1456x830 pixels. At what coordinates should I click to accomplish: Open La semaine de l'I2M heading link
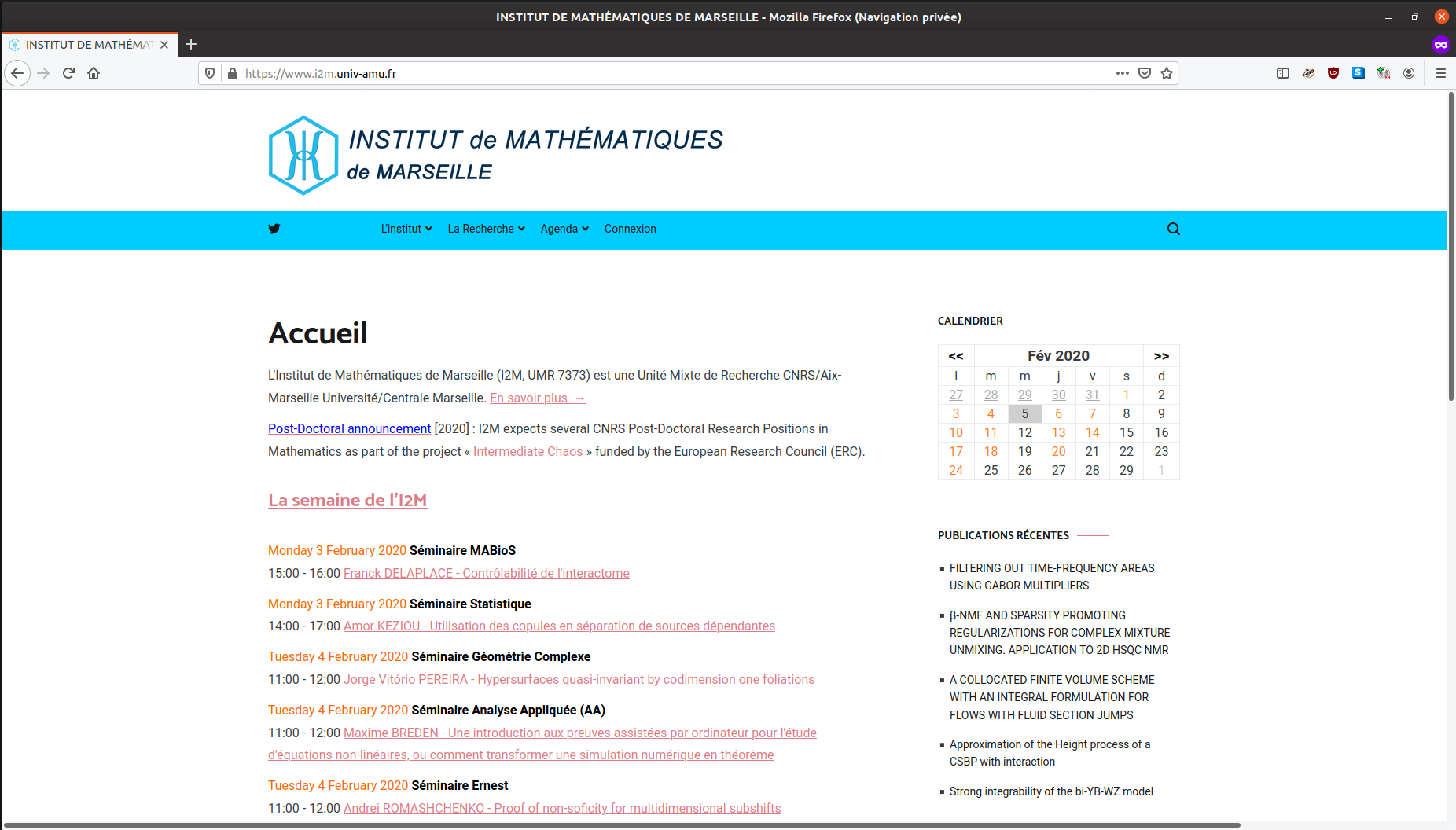coord(347,500)
